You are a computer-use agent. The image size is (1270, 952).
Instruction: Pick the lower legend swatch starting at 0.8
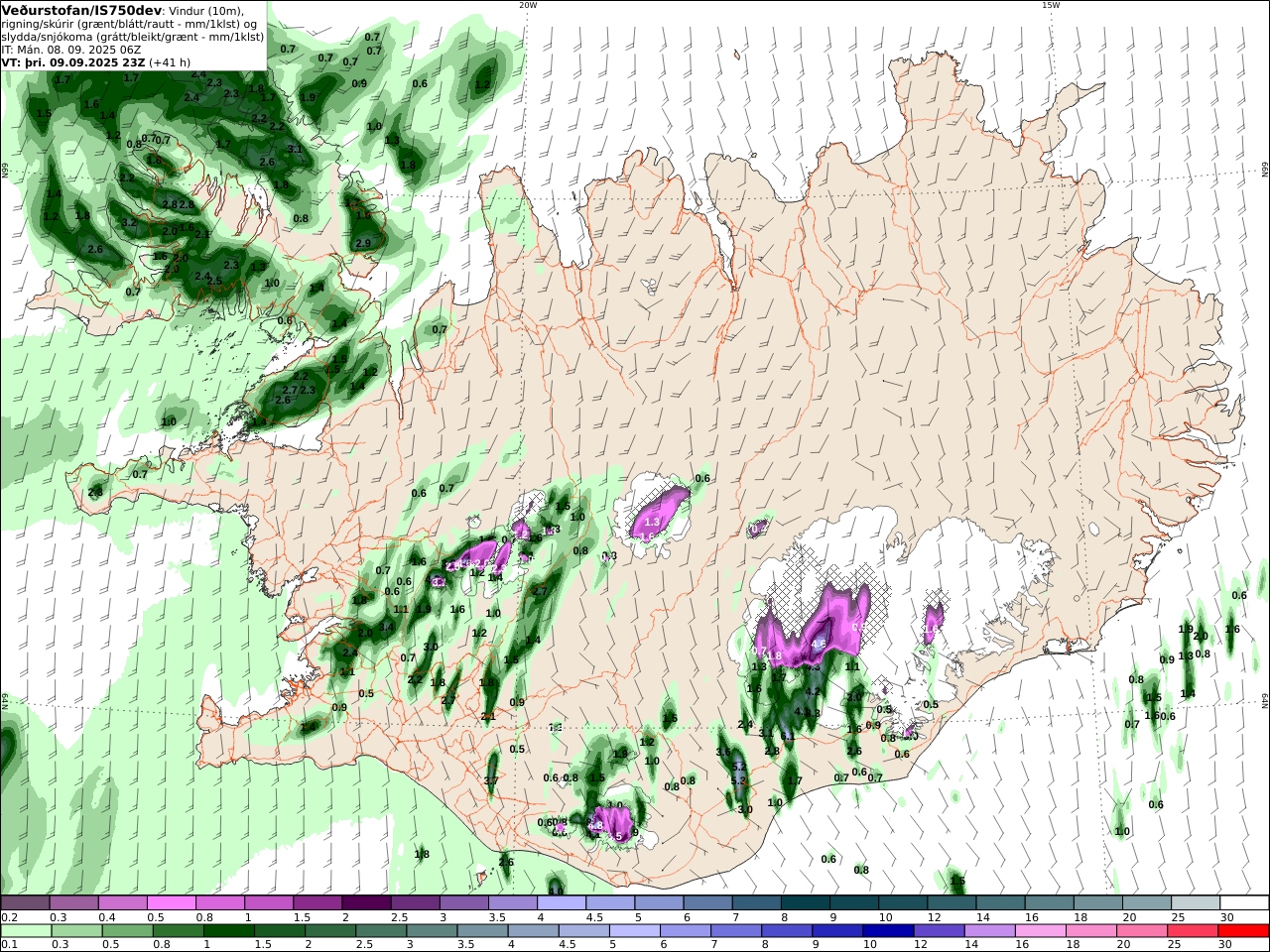click(179, 931)
